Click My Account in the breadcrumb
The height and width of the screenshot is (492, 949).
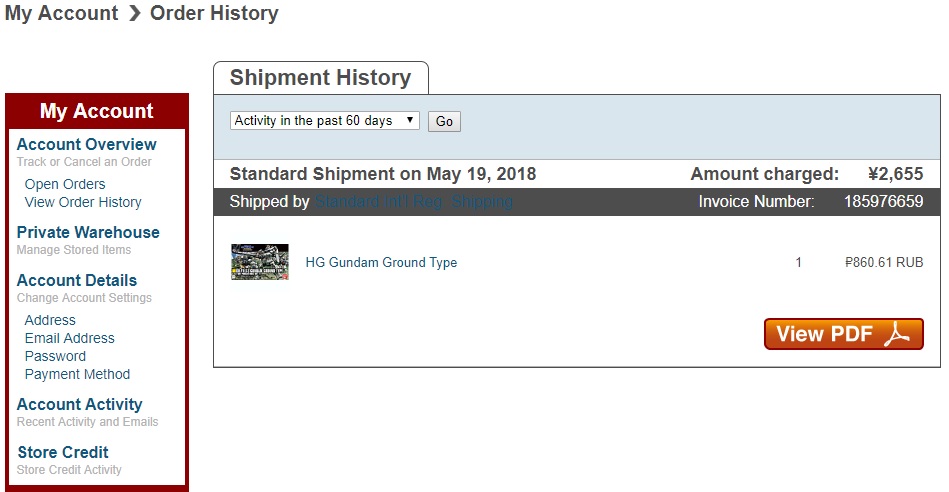click(x=61, y=14)
